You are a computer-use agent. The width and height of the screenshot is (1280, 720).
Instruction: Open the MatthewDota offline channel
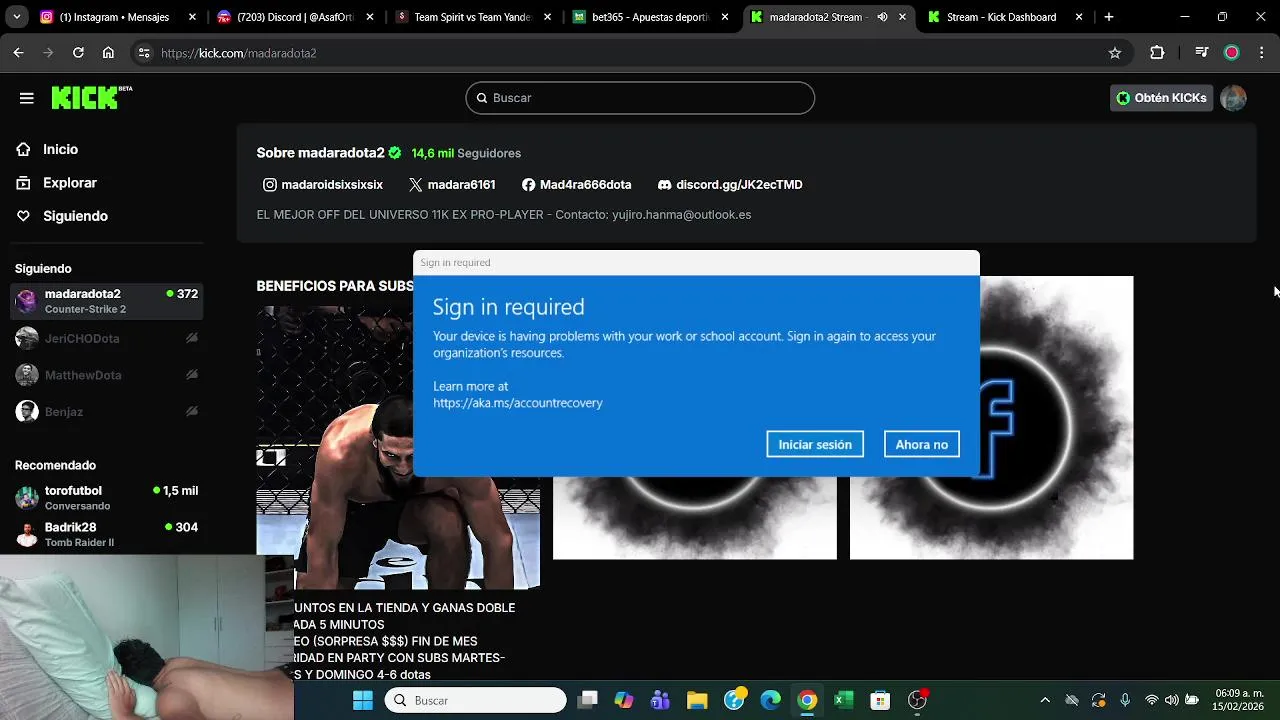[x=106, y=375]
